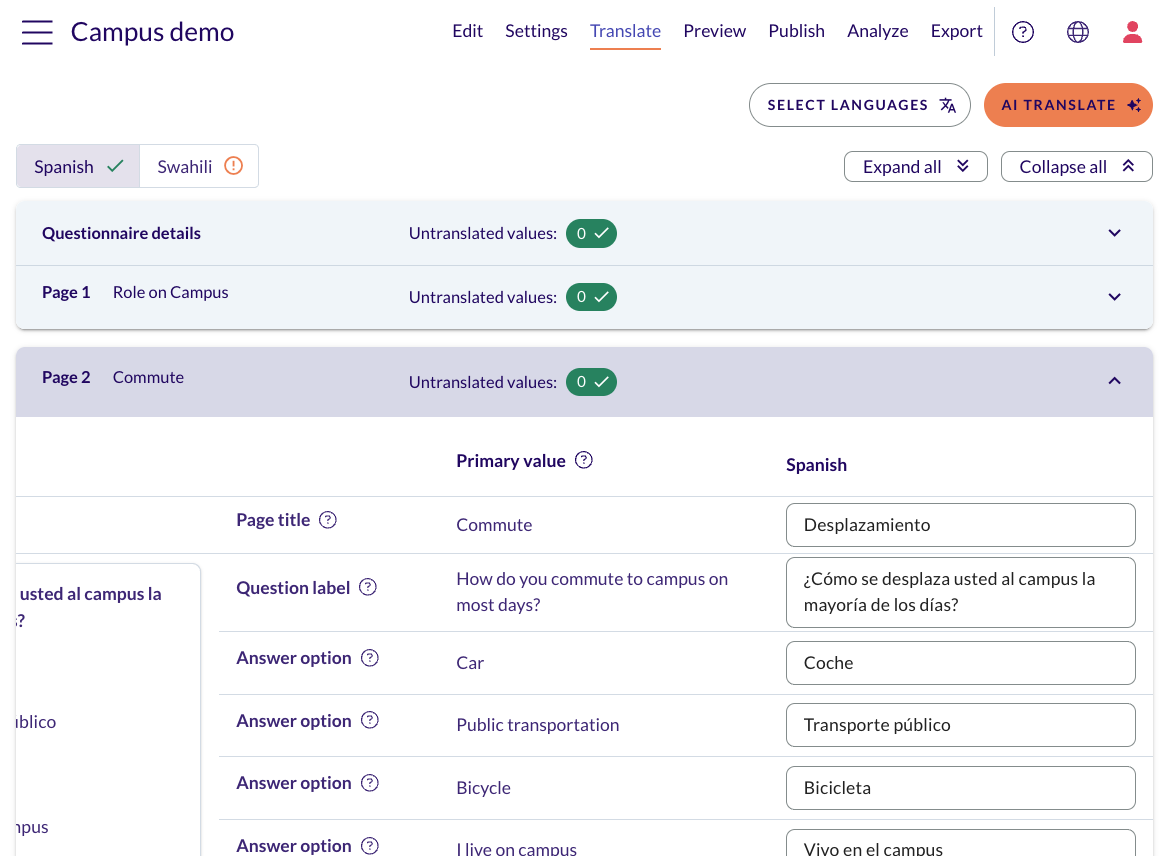Screen dimensions: 1169x856
Task: Select the Spanish language tab
Action: click(x=78, y=166)
